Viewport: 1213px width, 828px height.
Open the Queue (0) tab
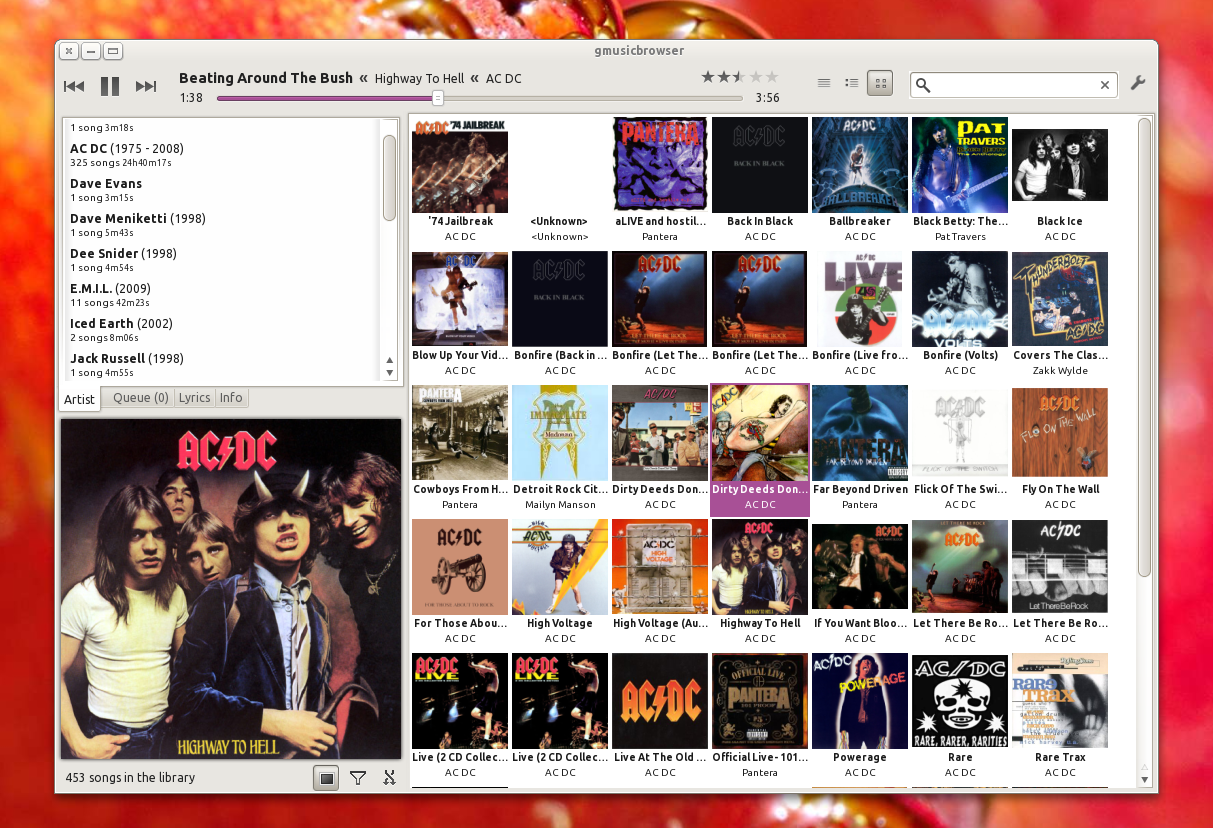pos(140,398)
